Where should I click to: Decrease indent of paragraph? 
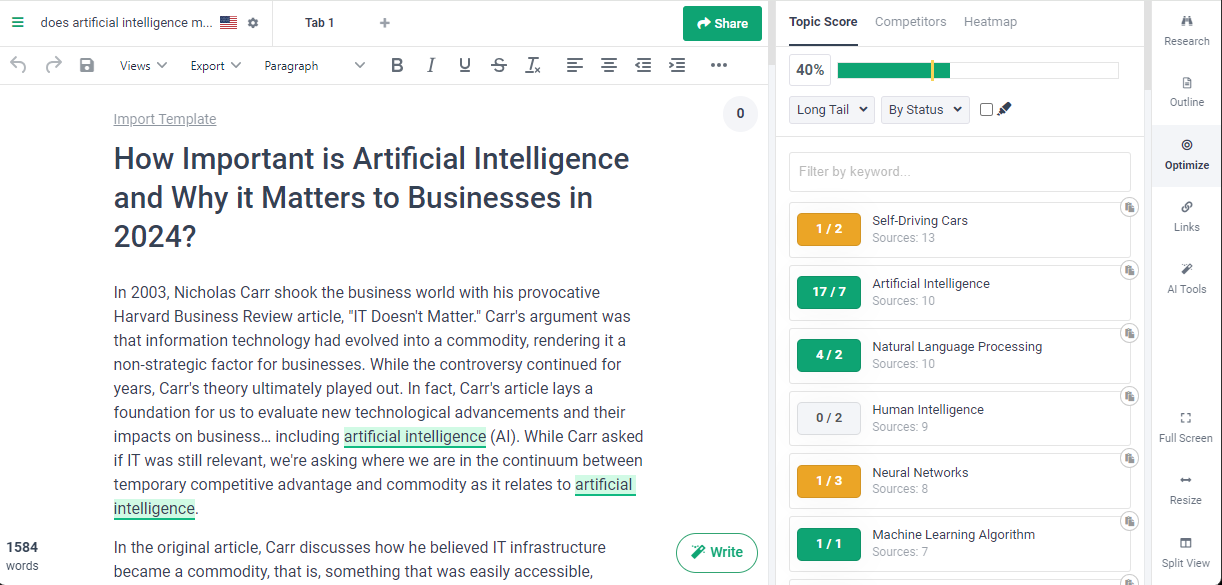click(643, 65)
